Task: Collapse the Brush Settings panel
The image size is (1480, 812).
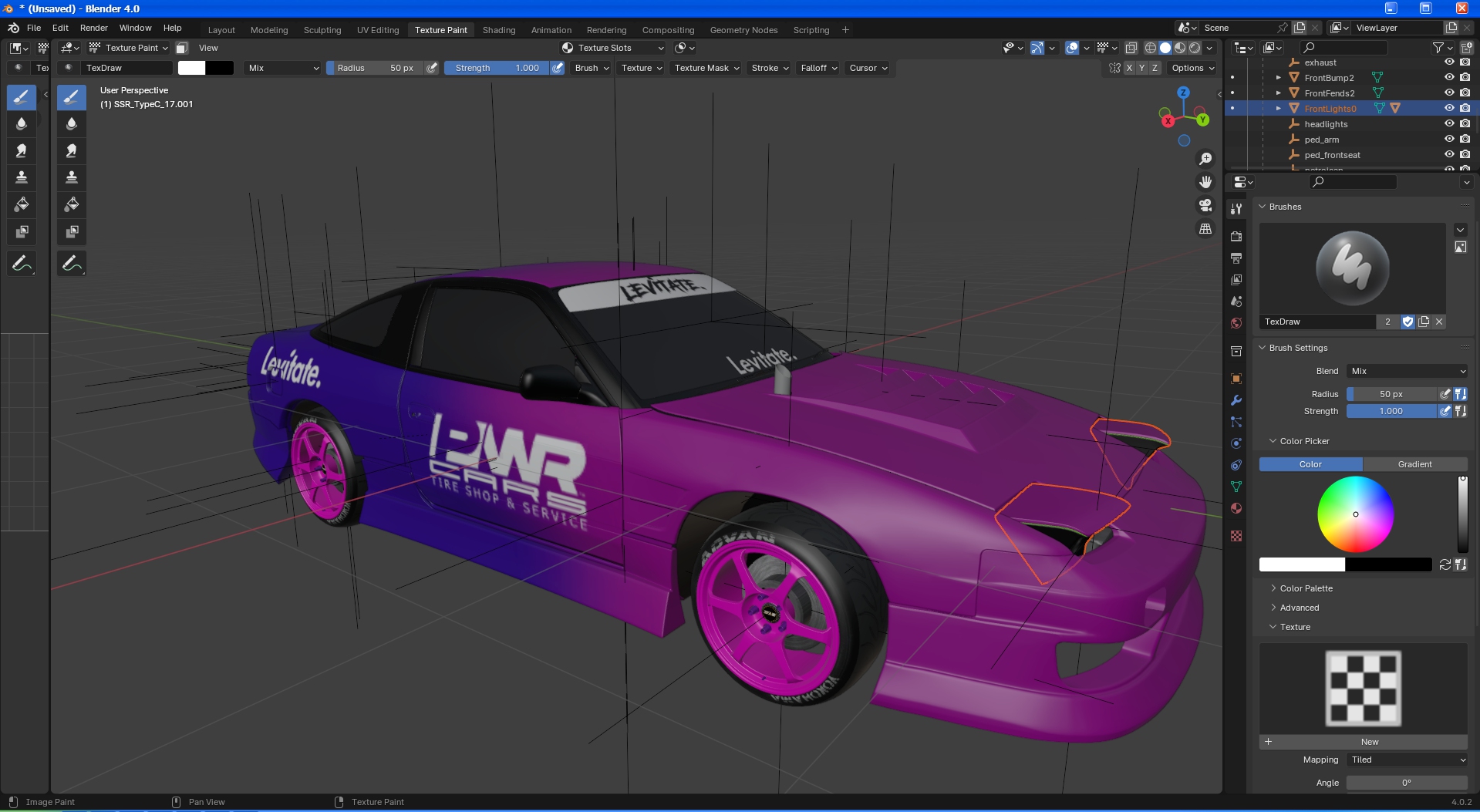Action: pyautogui.click(x=1262, y=348)
